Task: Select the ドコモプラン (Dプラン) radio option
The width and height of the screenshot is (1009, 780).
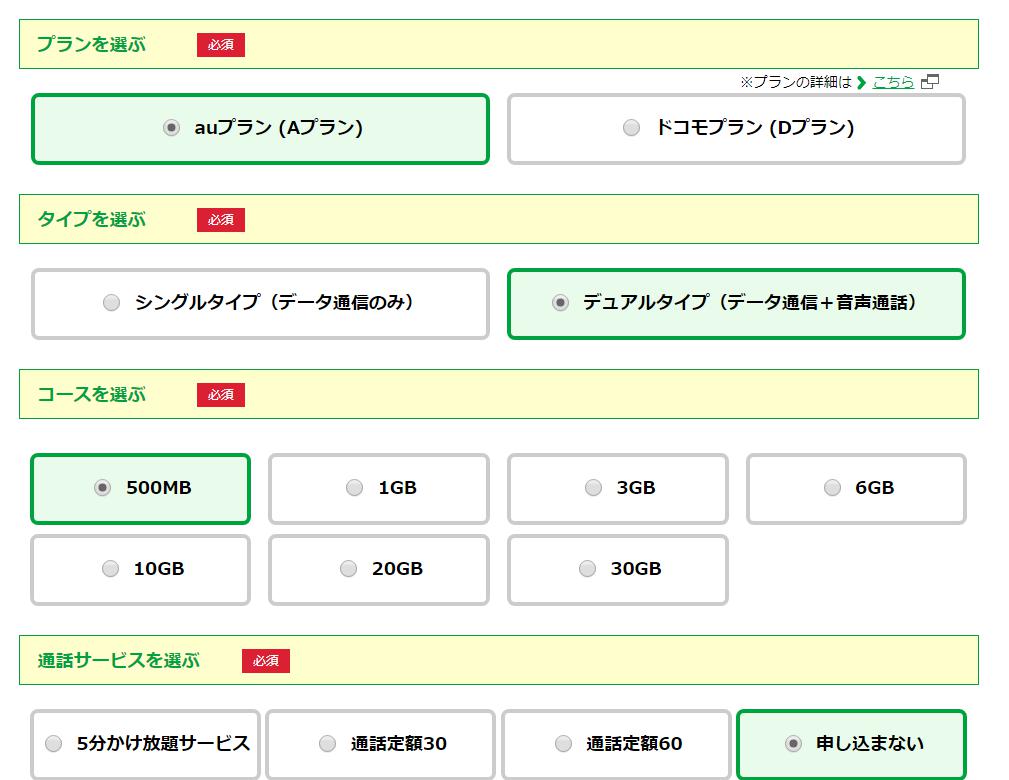Action: click(736, 129)
